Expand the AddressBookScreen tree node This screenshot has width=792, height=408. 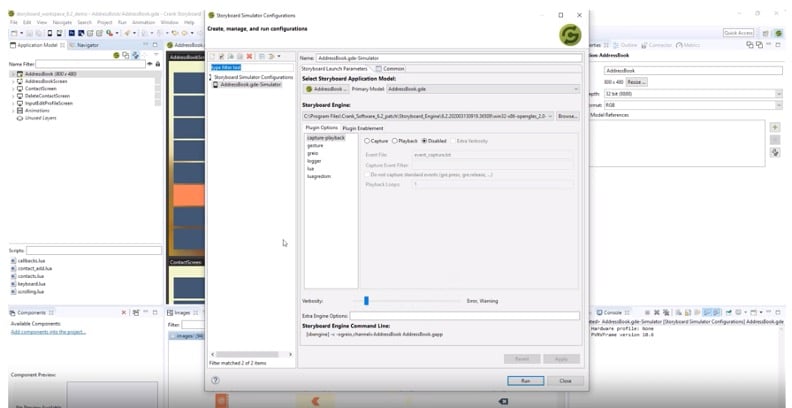(x=14, y=81)
